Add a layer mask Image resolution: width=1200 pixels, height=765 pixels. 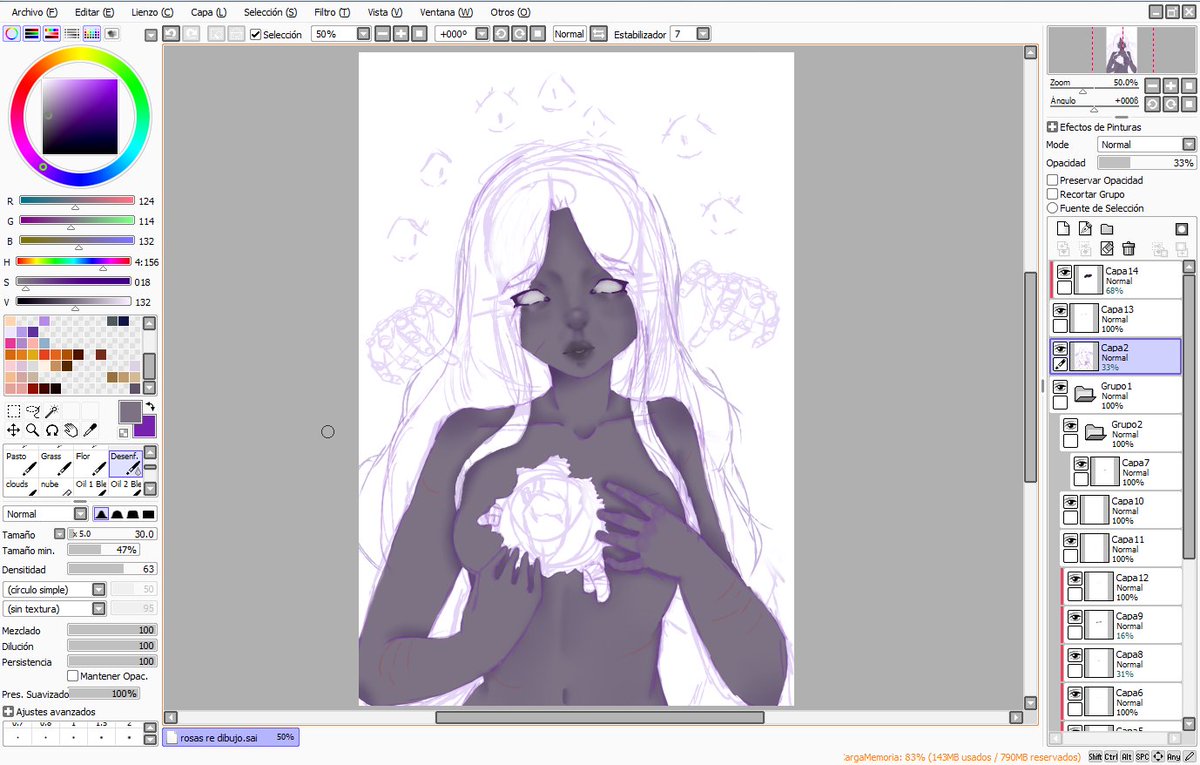coord(1181,229)
